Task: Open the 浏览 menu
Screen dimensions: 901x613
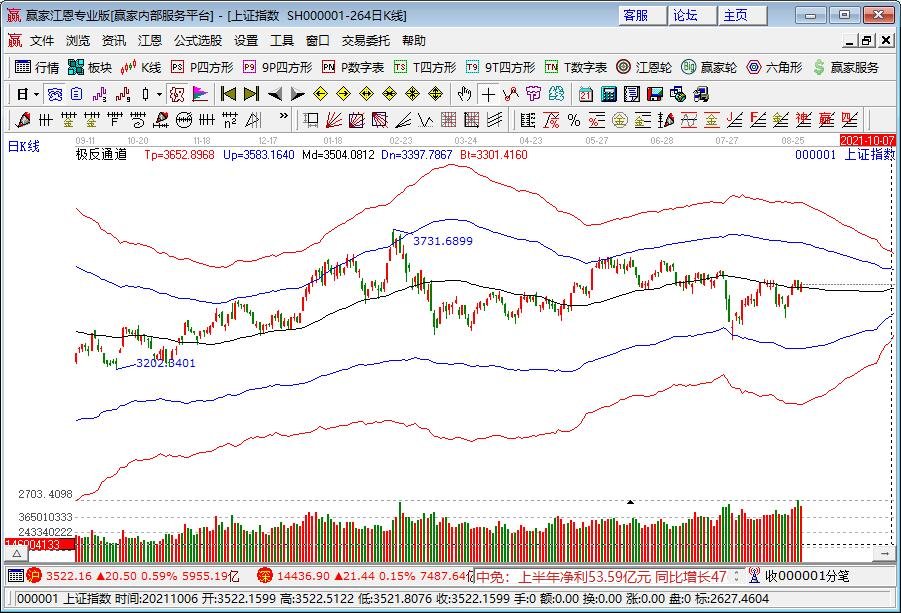Action: (x=78, y=41)
